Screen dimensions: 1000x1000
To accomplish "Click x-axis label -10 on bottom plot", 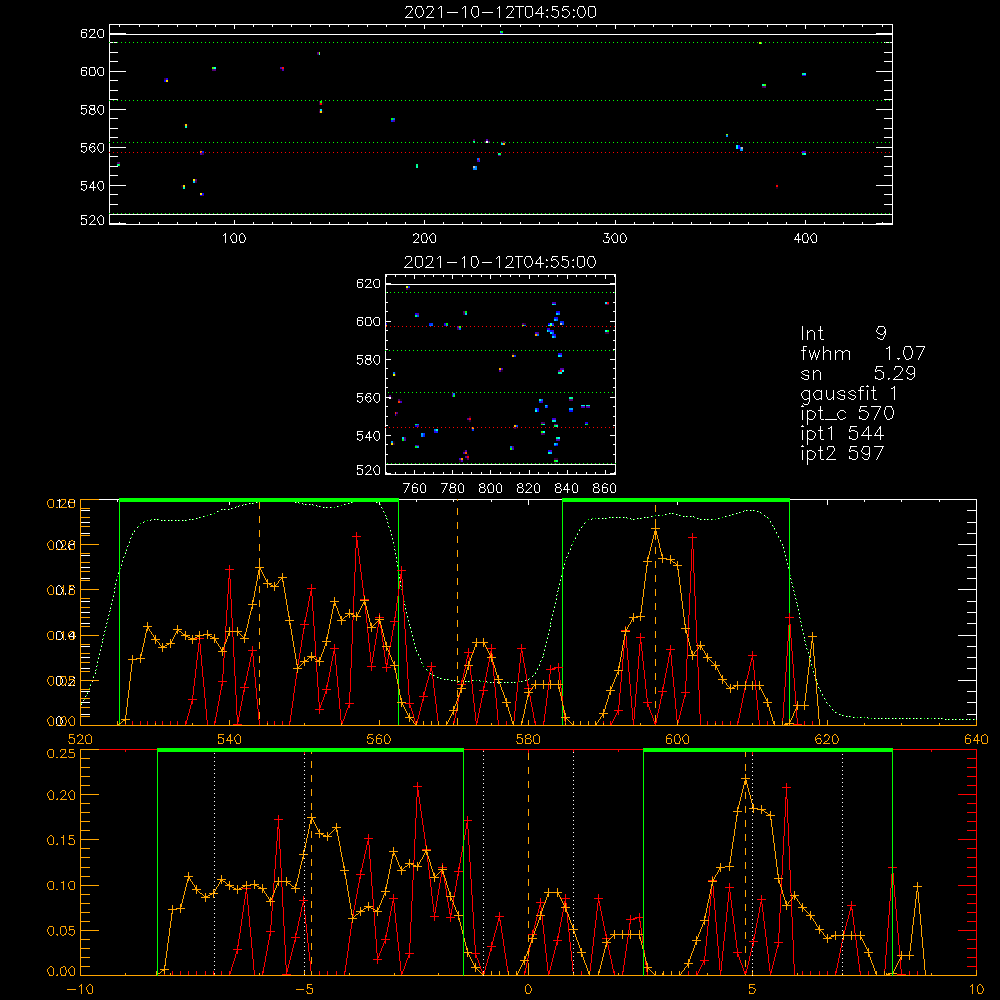I will point(80,990).
